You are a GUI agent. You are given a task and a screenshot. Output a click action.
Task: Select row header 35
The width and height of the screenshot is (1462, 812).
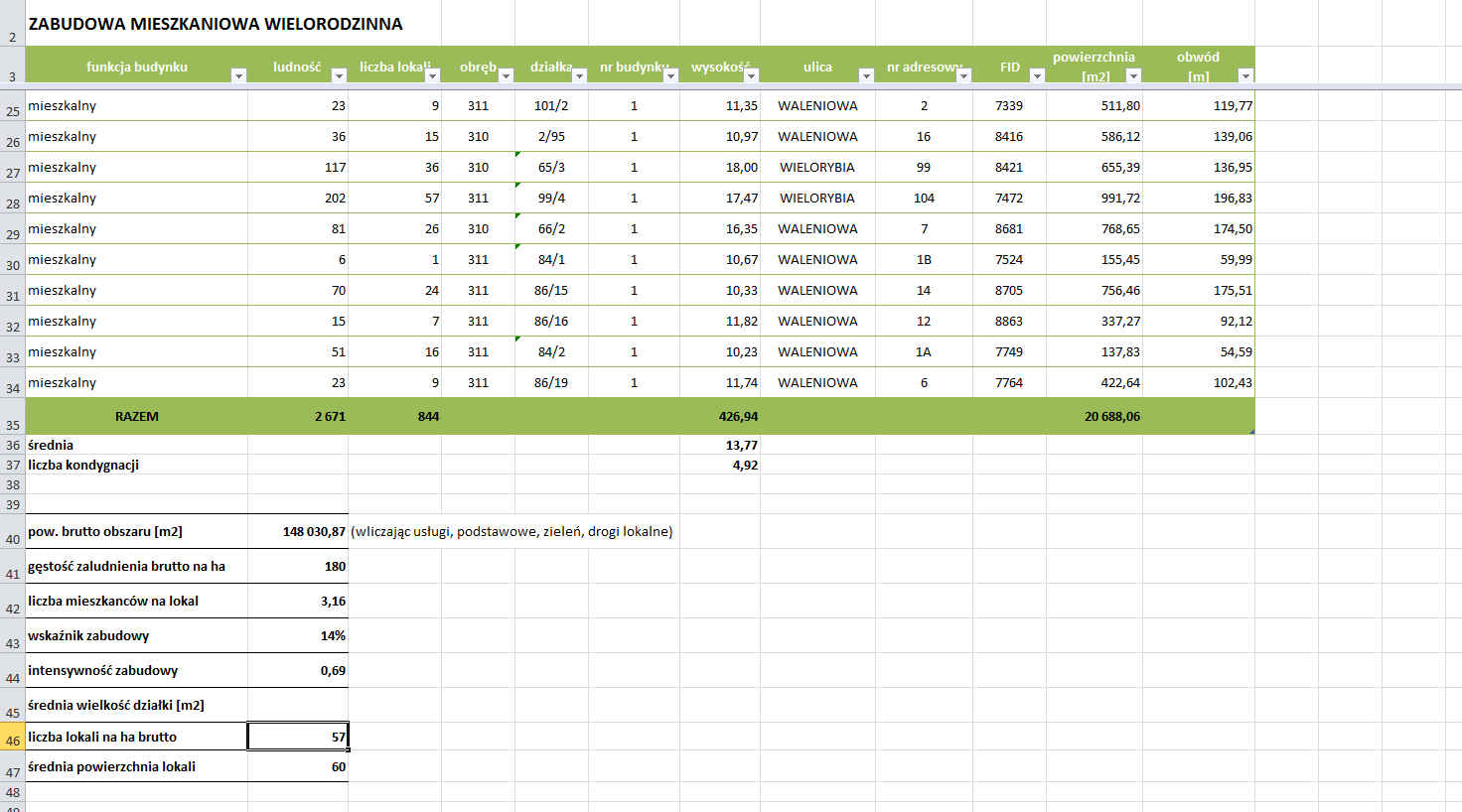click(x=12, y=417)
